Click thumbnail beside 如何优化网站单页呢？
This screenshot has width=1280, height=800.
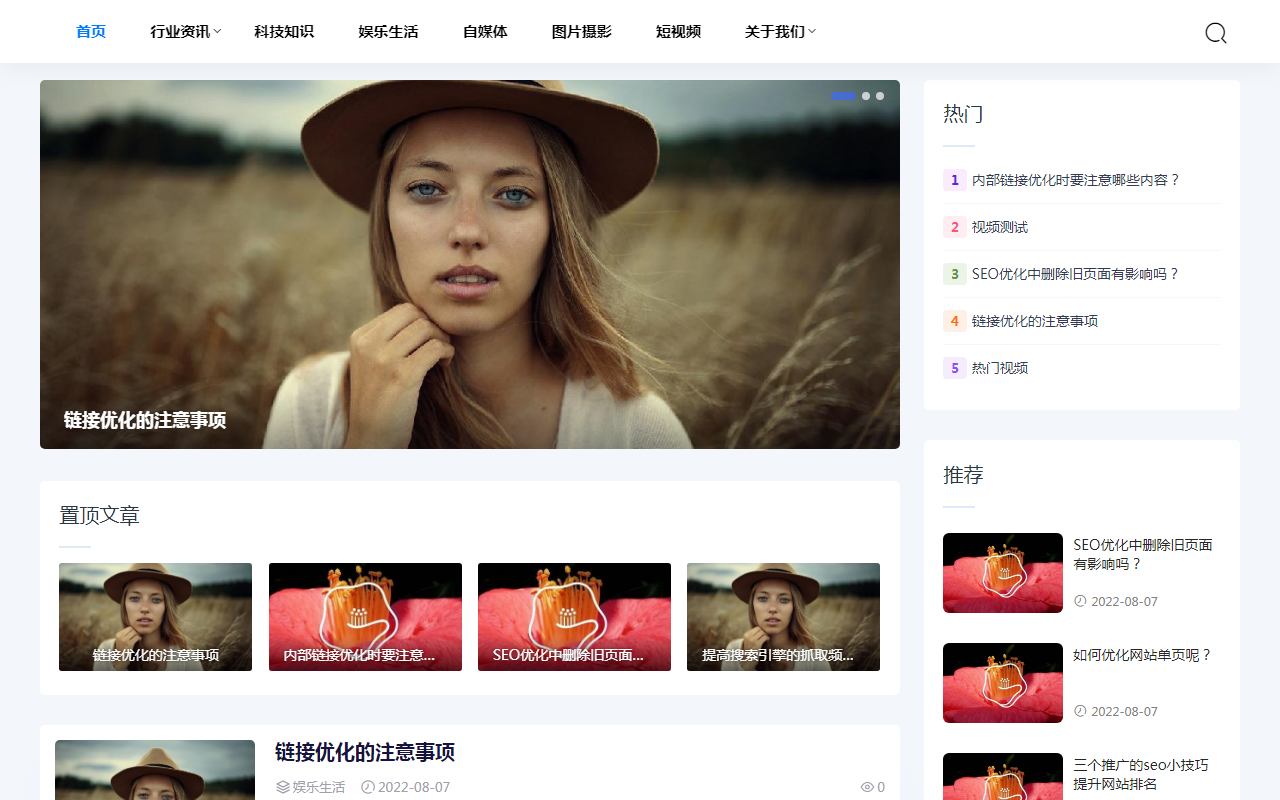click(1003, 683)
